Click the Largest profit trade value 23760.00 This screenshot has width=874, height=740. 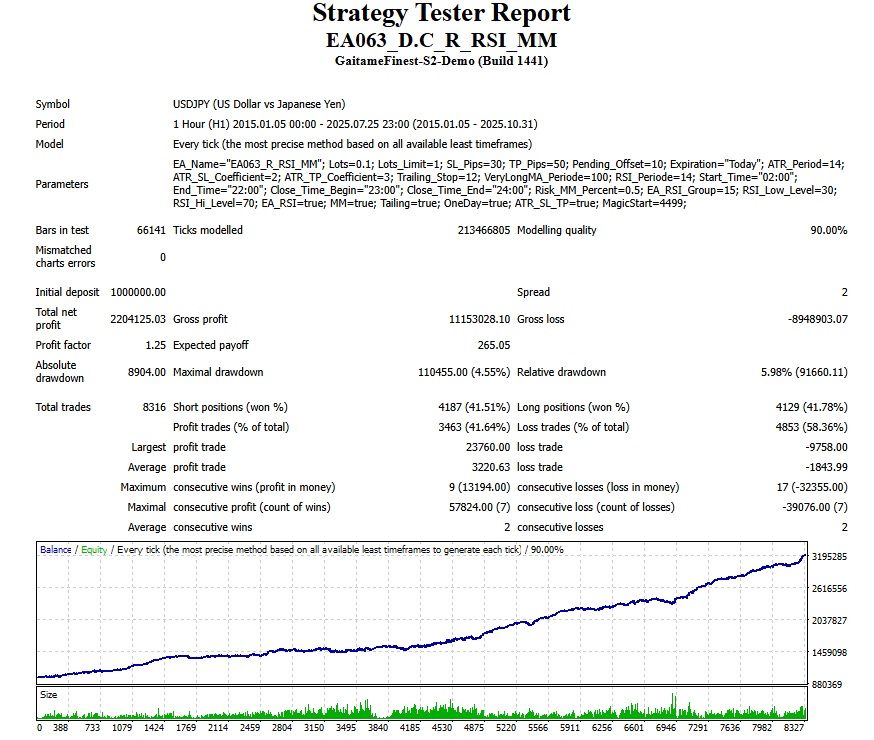point(488,447)
